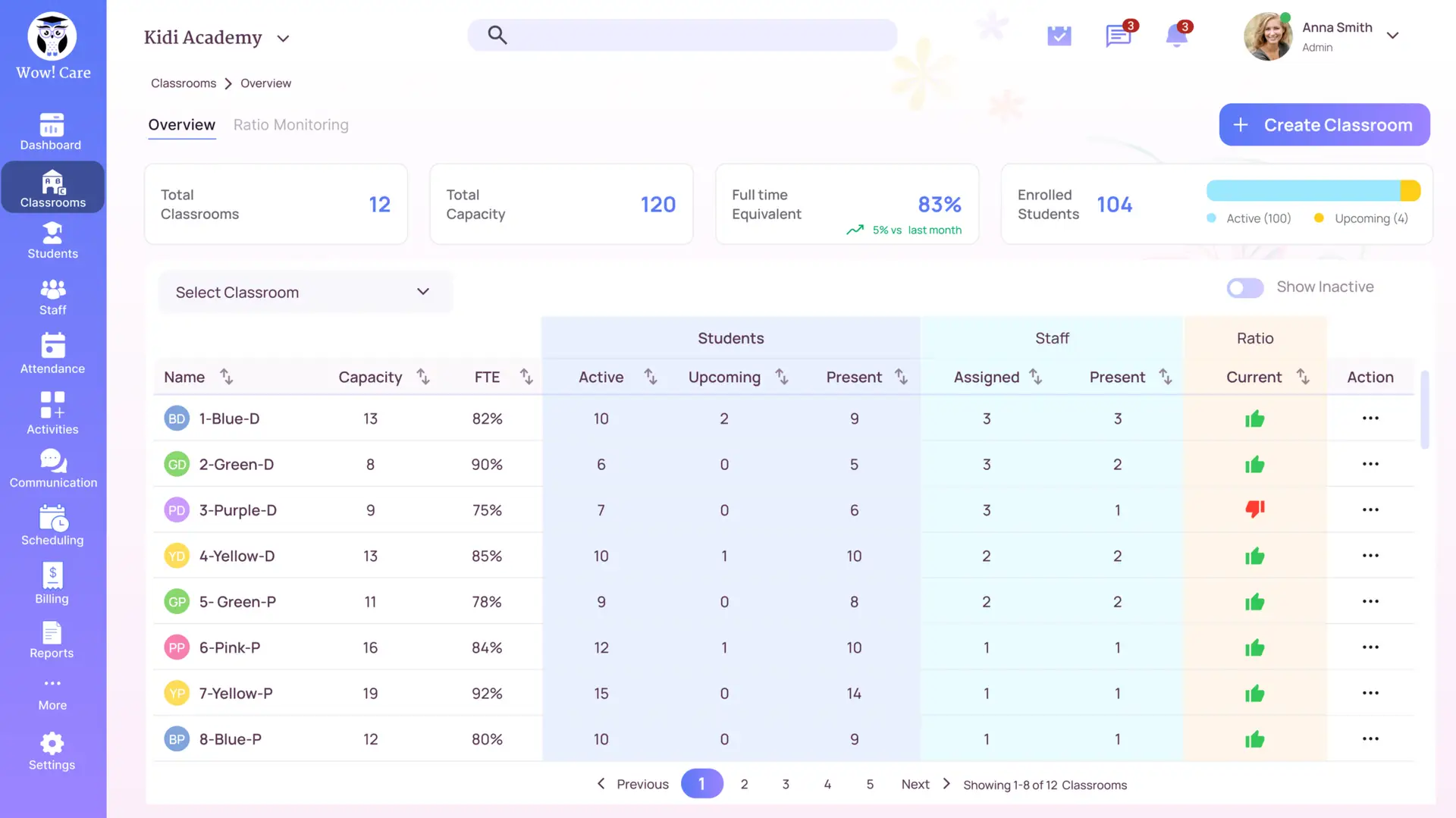The width and height of the screenshot is (1456, 818).
Task: Click the Wow! Care owl logo
Action: (52, 36)
